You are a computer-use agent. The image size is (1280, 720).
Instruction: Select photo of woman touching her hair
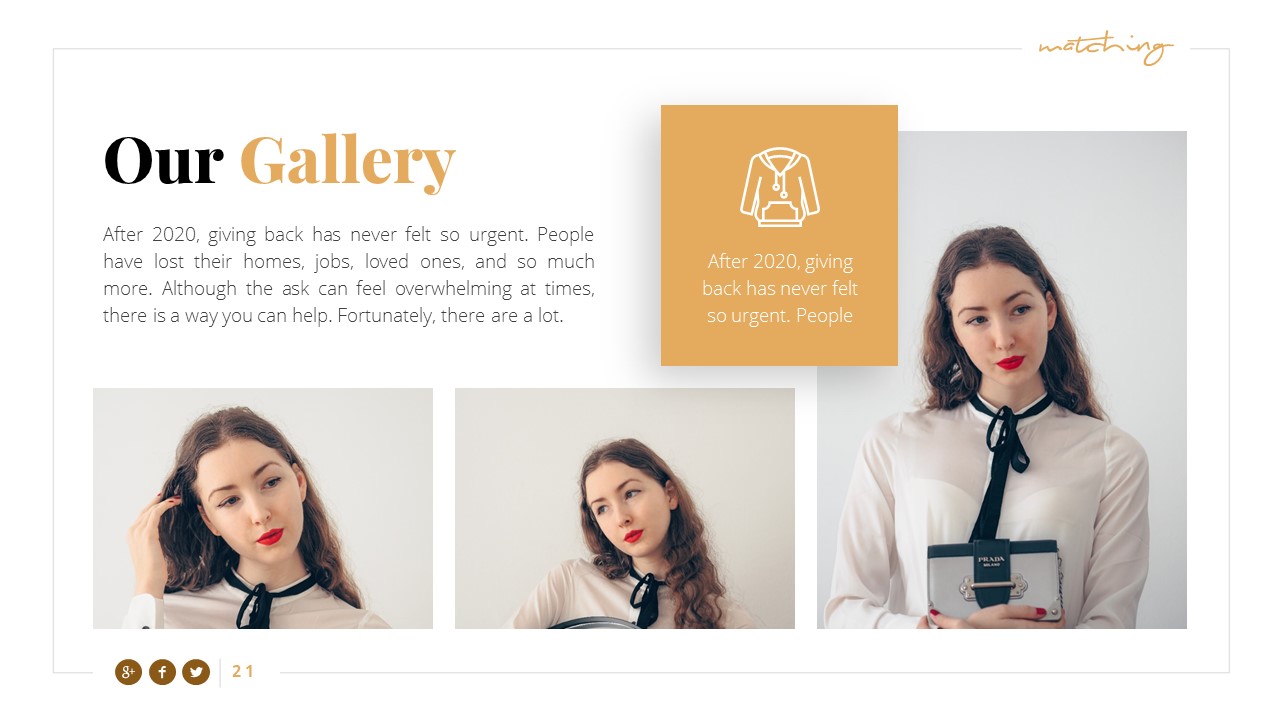coord(263,508)
